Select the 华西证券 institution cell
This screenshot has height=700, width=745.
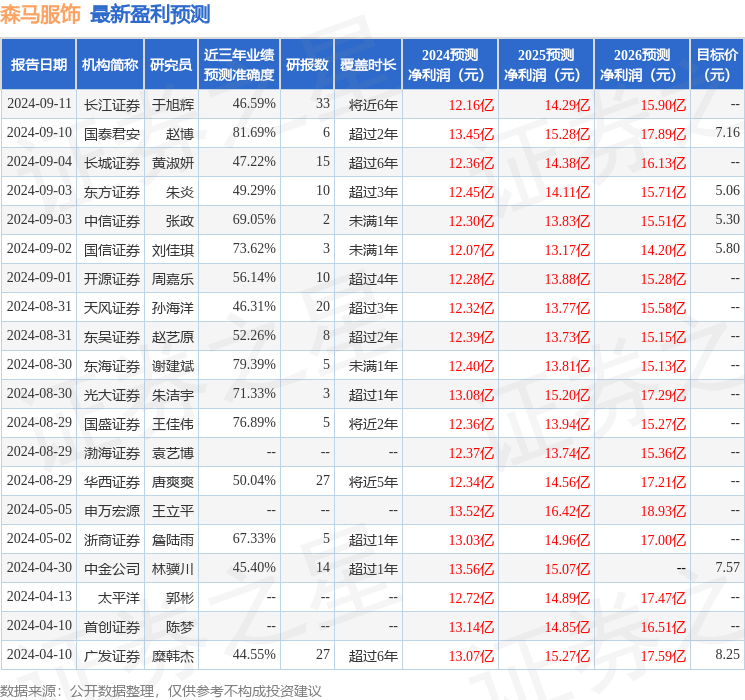tap(112, 482)
